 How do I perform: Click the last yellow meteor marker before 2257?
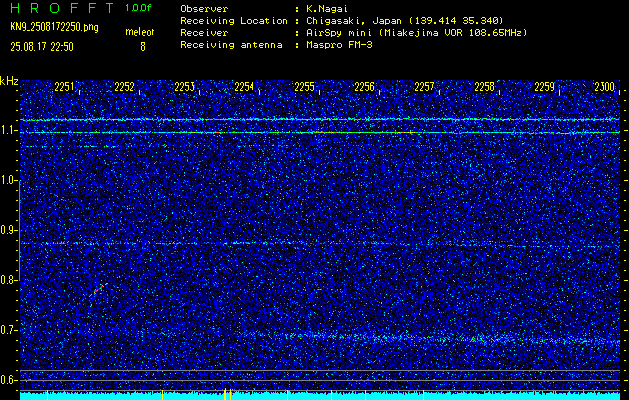click(423, 395)
